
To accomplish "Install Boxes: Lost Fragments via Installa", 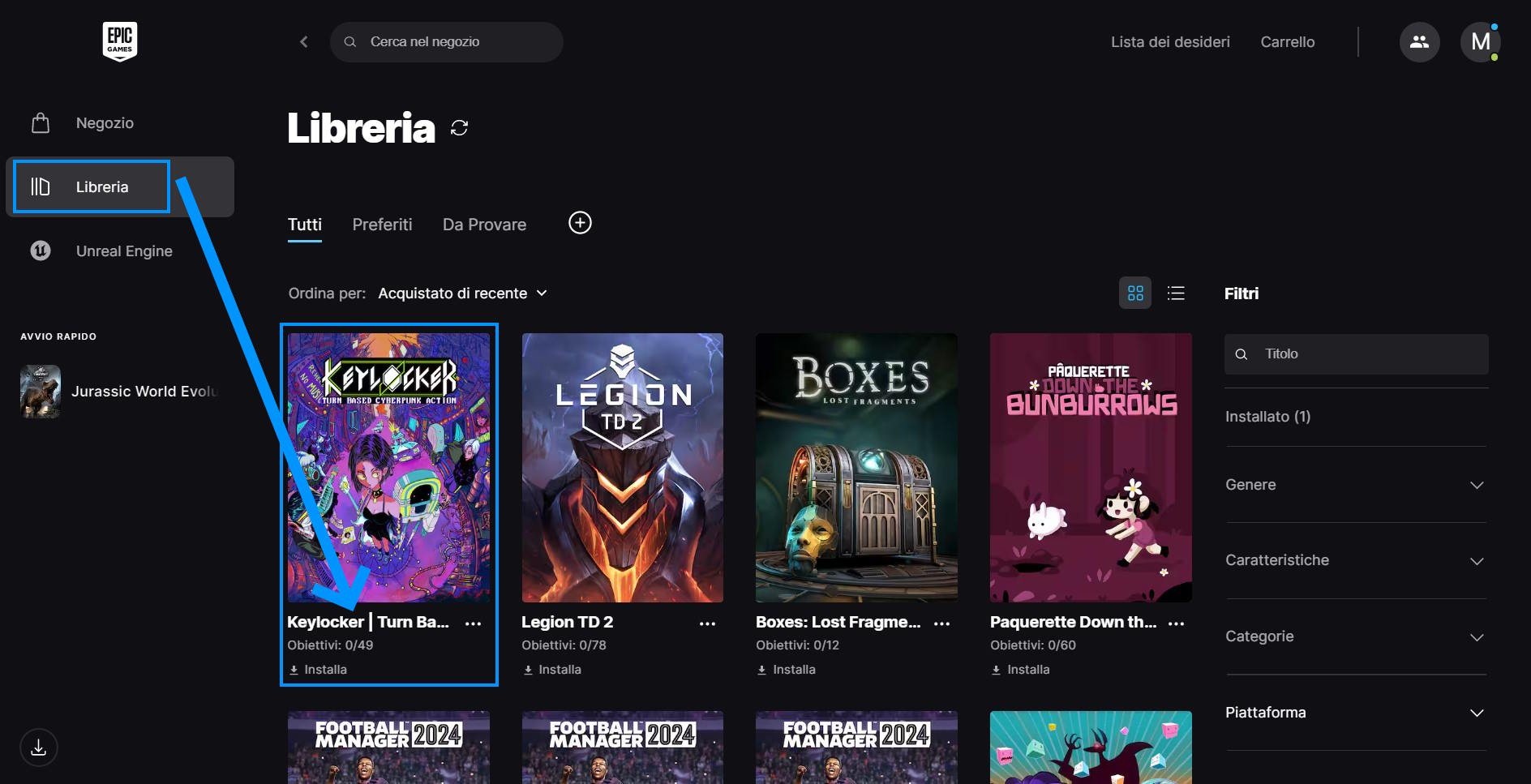I will pos(794,670).
